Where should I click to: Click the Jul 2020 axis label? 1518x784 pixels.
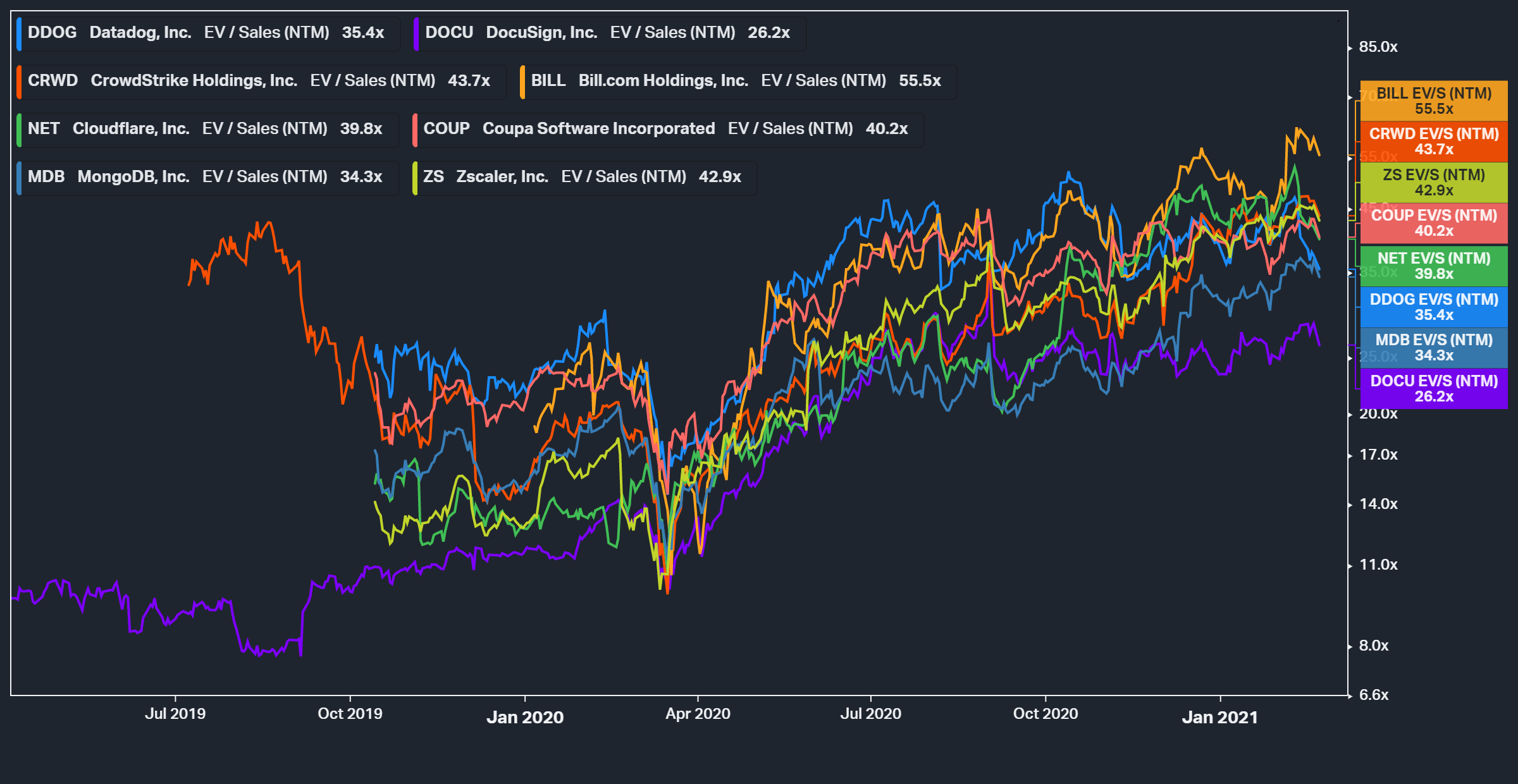tap(871, 714)
